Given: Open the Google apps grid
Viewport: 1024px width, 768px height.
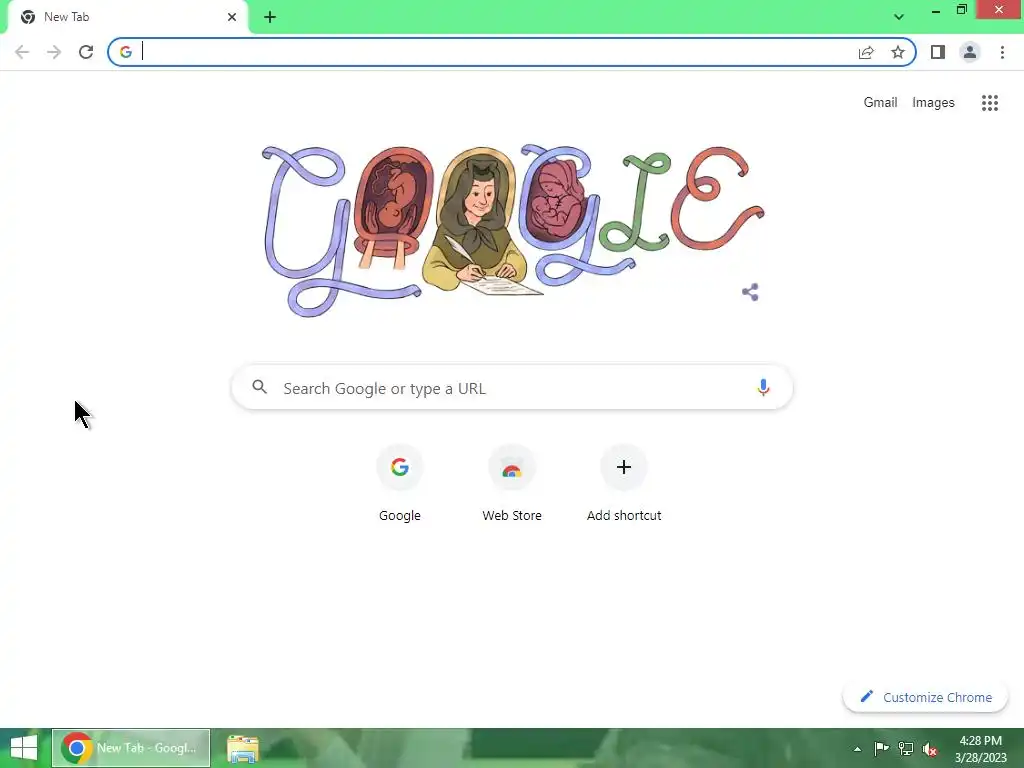Looking at the screenshot, I should [x=990, y=103].
